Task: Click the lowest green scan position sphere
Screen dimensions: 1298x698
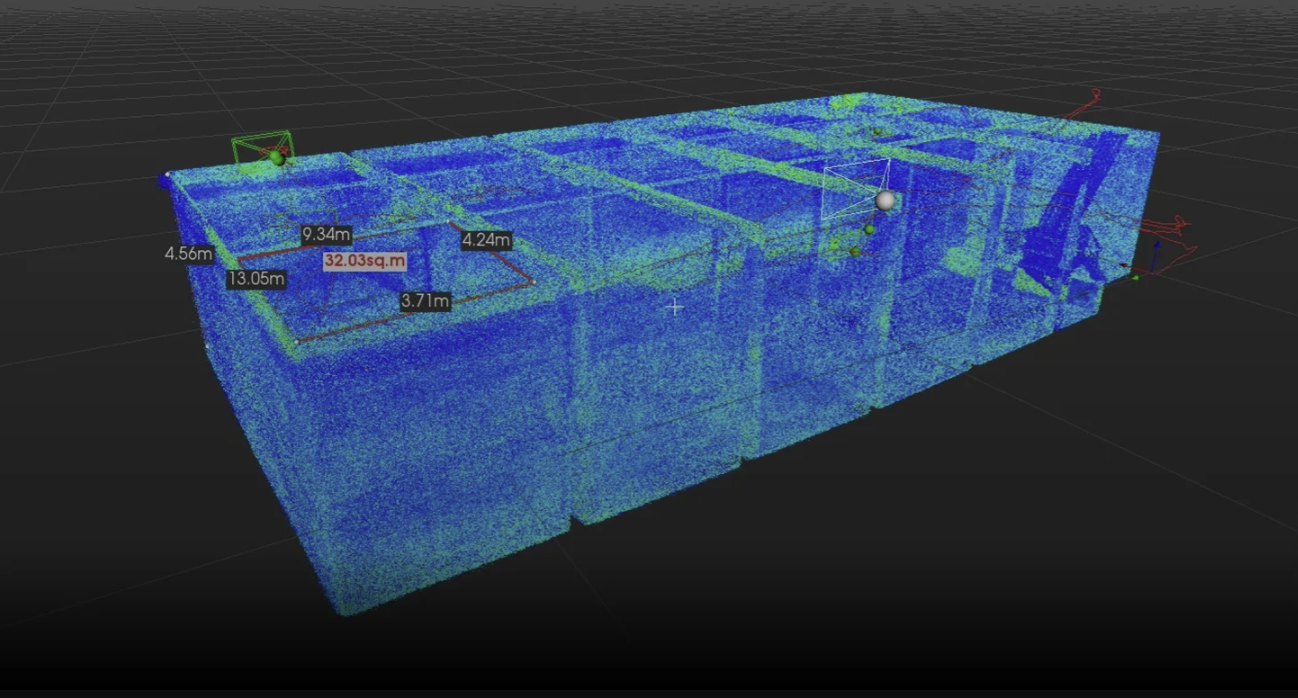Action: point(855,252)
